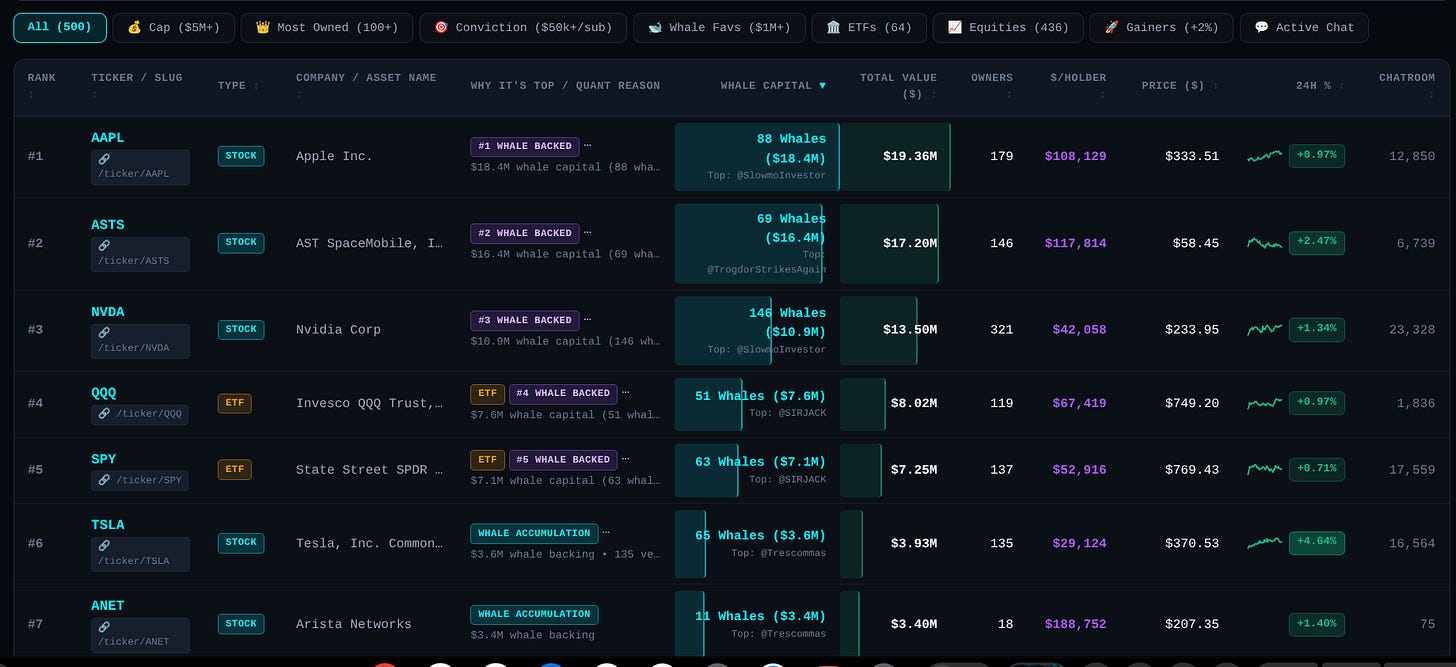Click the QQQ 24h sparkline chart
The width and height of the screenshot is (1456, 667).
point(1264,403)
